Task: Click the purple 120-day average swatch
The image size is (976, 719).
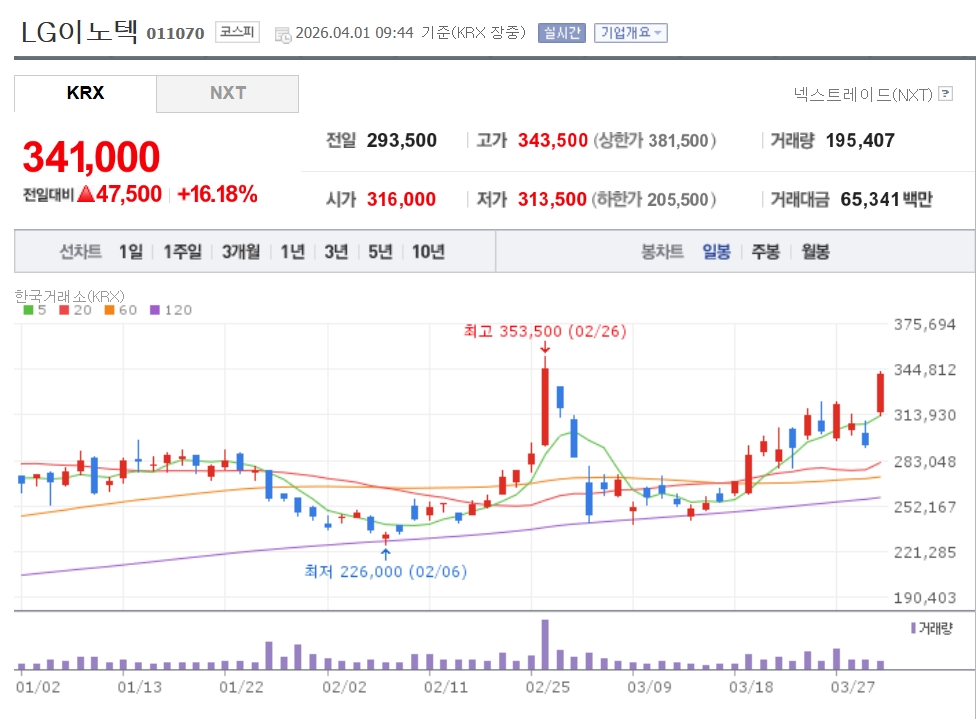Action: pos(154,310)
